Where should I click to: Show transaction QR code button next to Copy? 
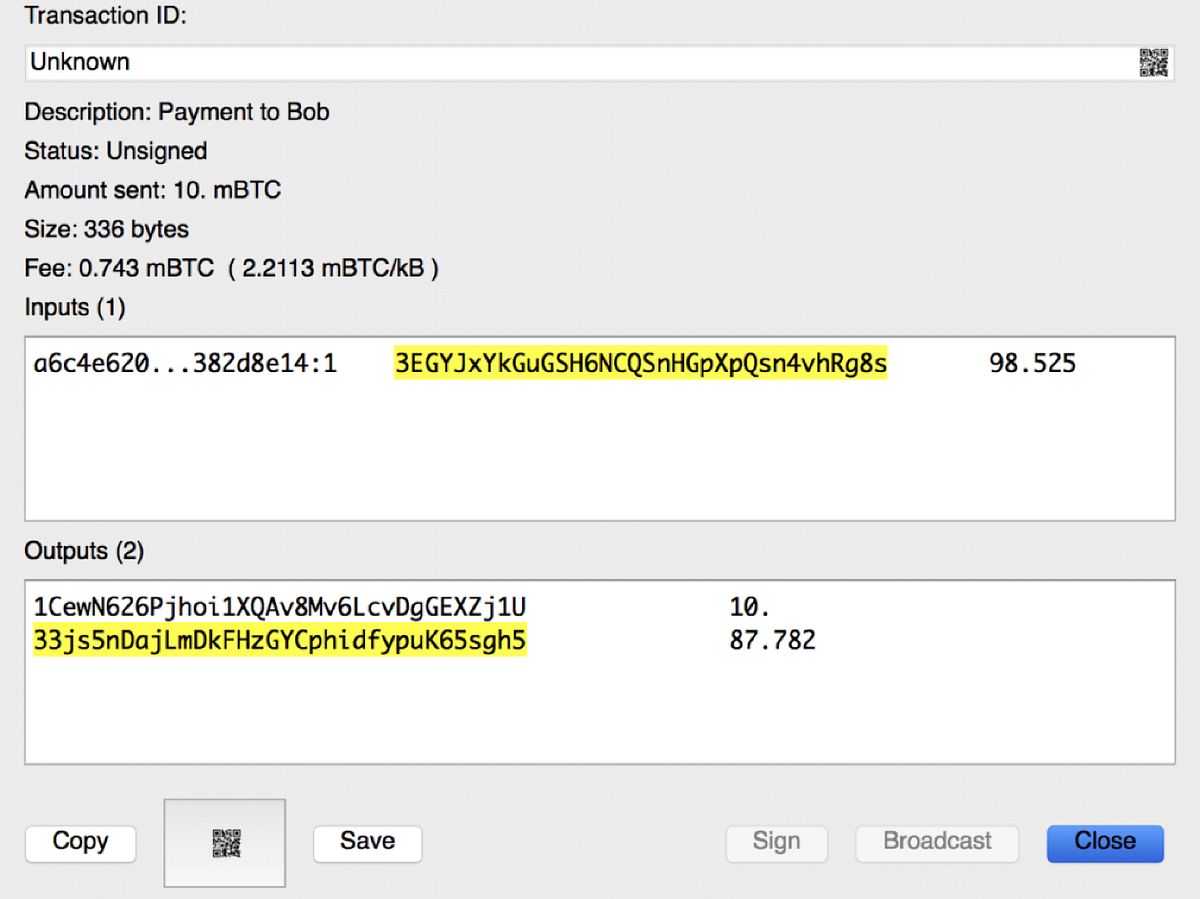pyautogui.click(x=226, y=842)
